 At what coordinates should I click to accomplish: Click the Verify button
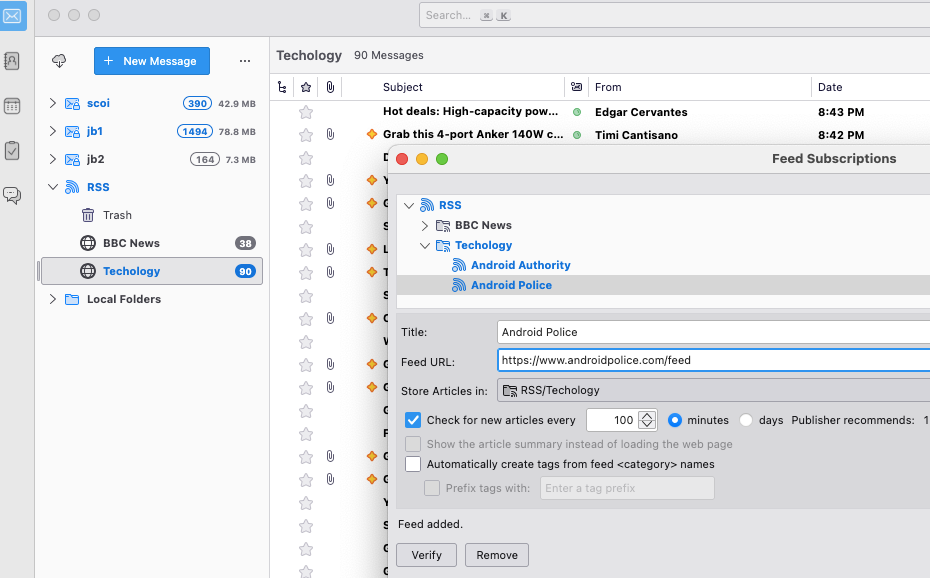tap(426, 555)
